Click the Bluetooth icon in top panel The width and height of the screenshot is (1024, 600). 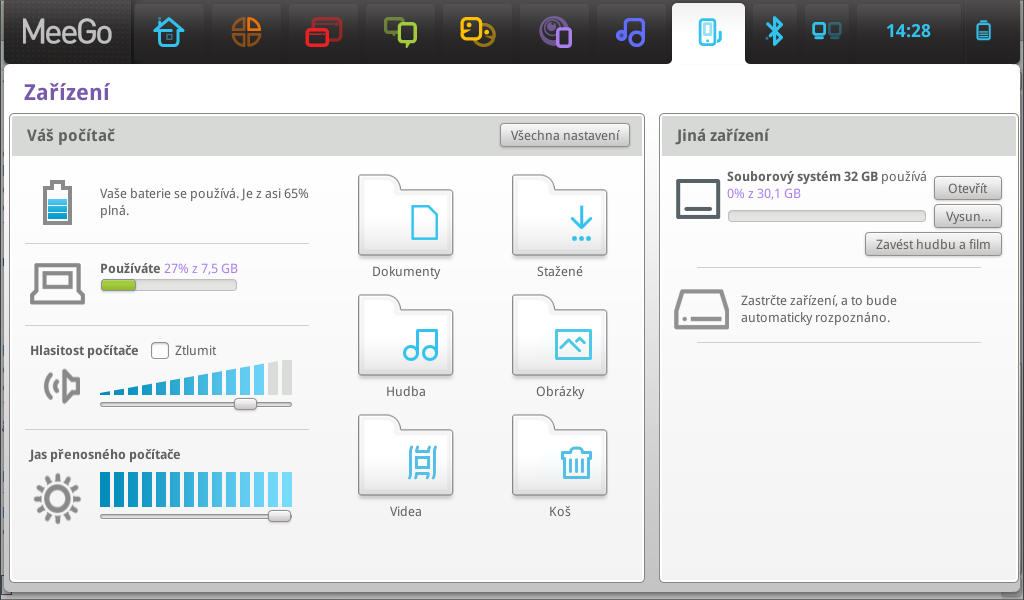click(x=773, y=31)
